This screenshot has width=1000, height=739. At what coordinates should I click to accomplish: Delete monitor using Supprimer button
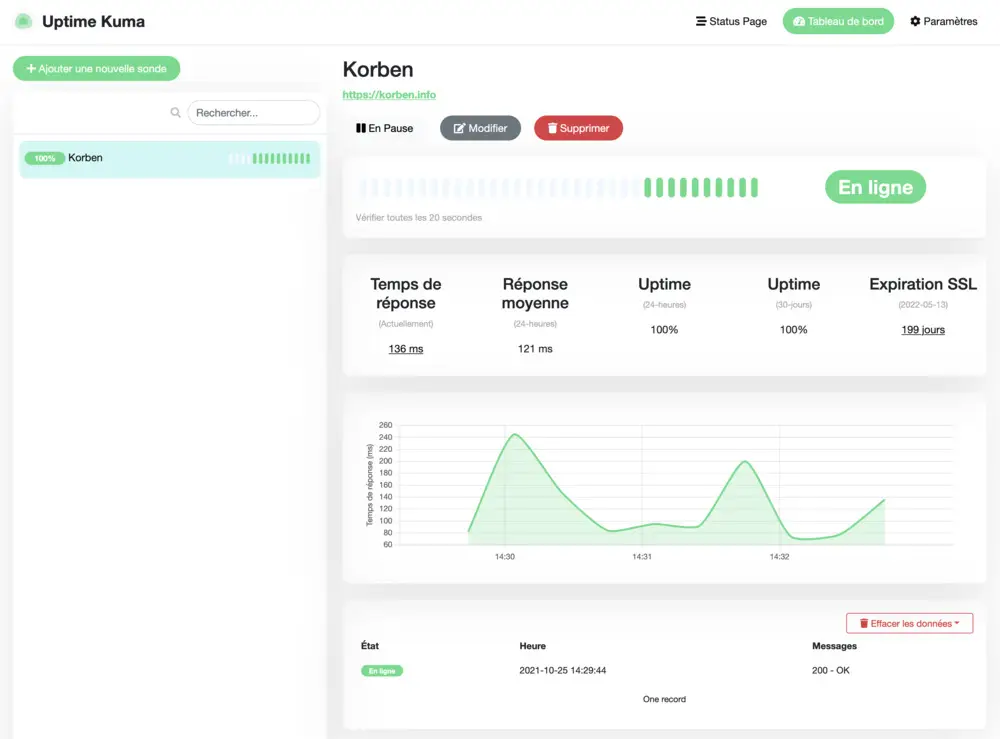pos(578,128)
